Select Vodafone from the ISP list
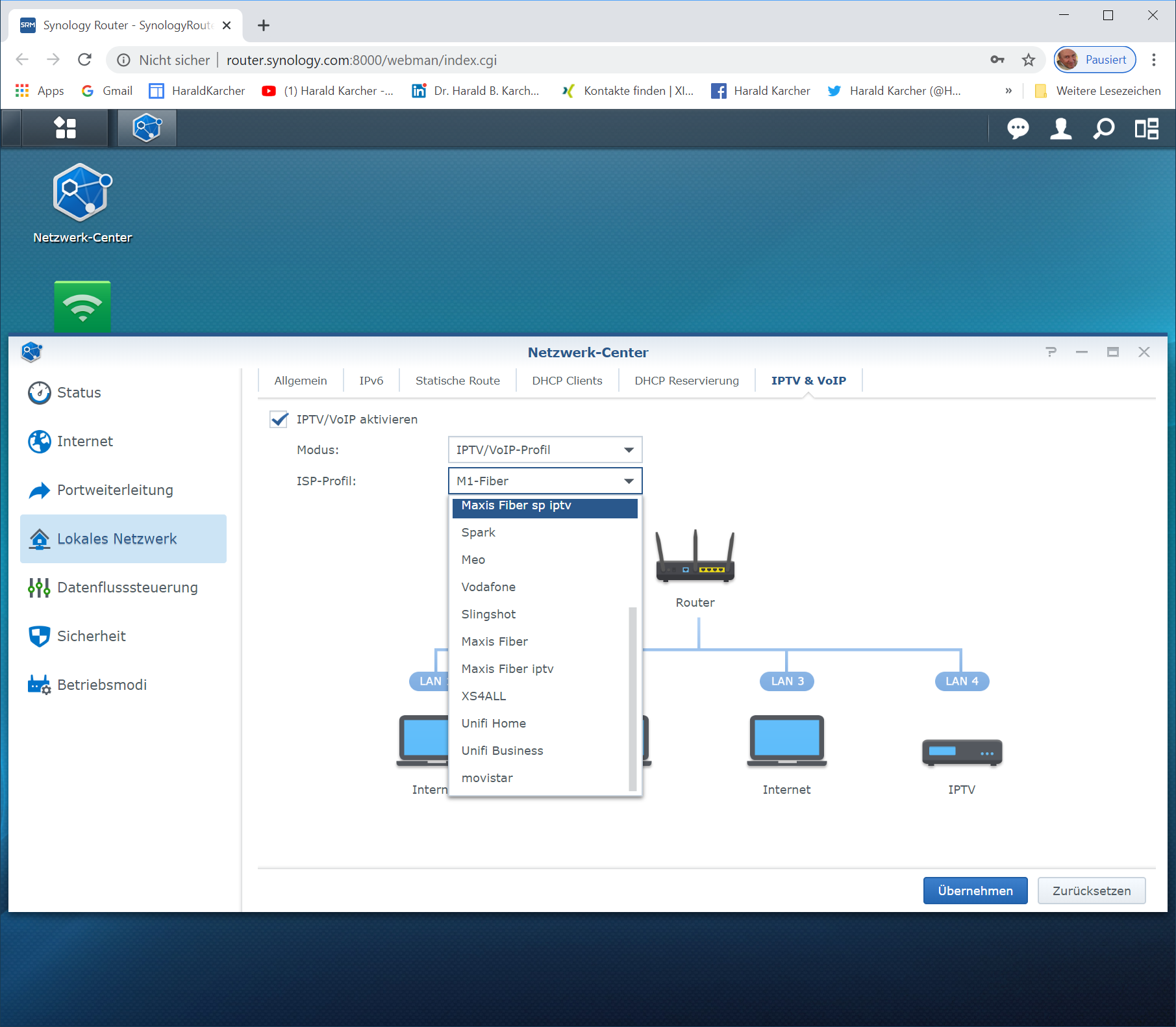This screenshot has height=1027, width=1176. 488,587
